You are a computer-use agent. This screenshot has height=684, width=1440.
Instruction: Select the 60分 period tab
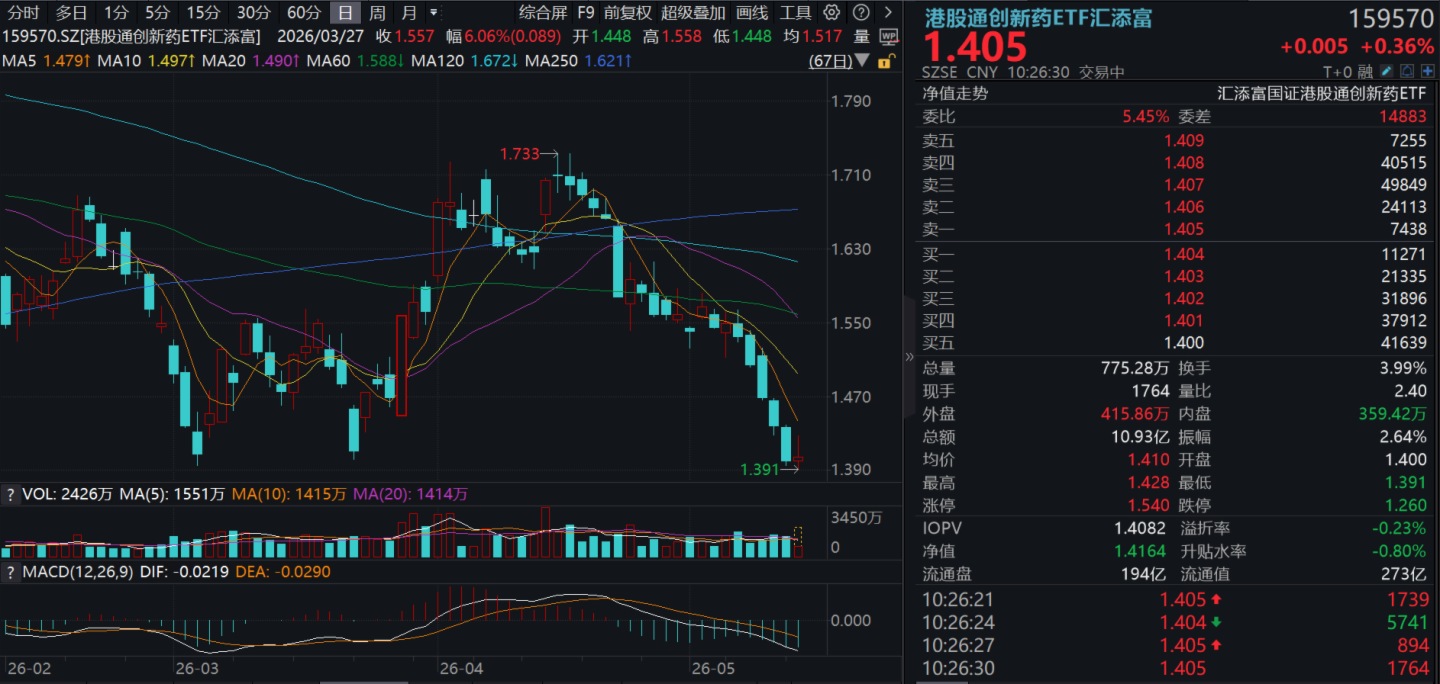pos(303,13)
